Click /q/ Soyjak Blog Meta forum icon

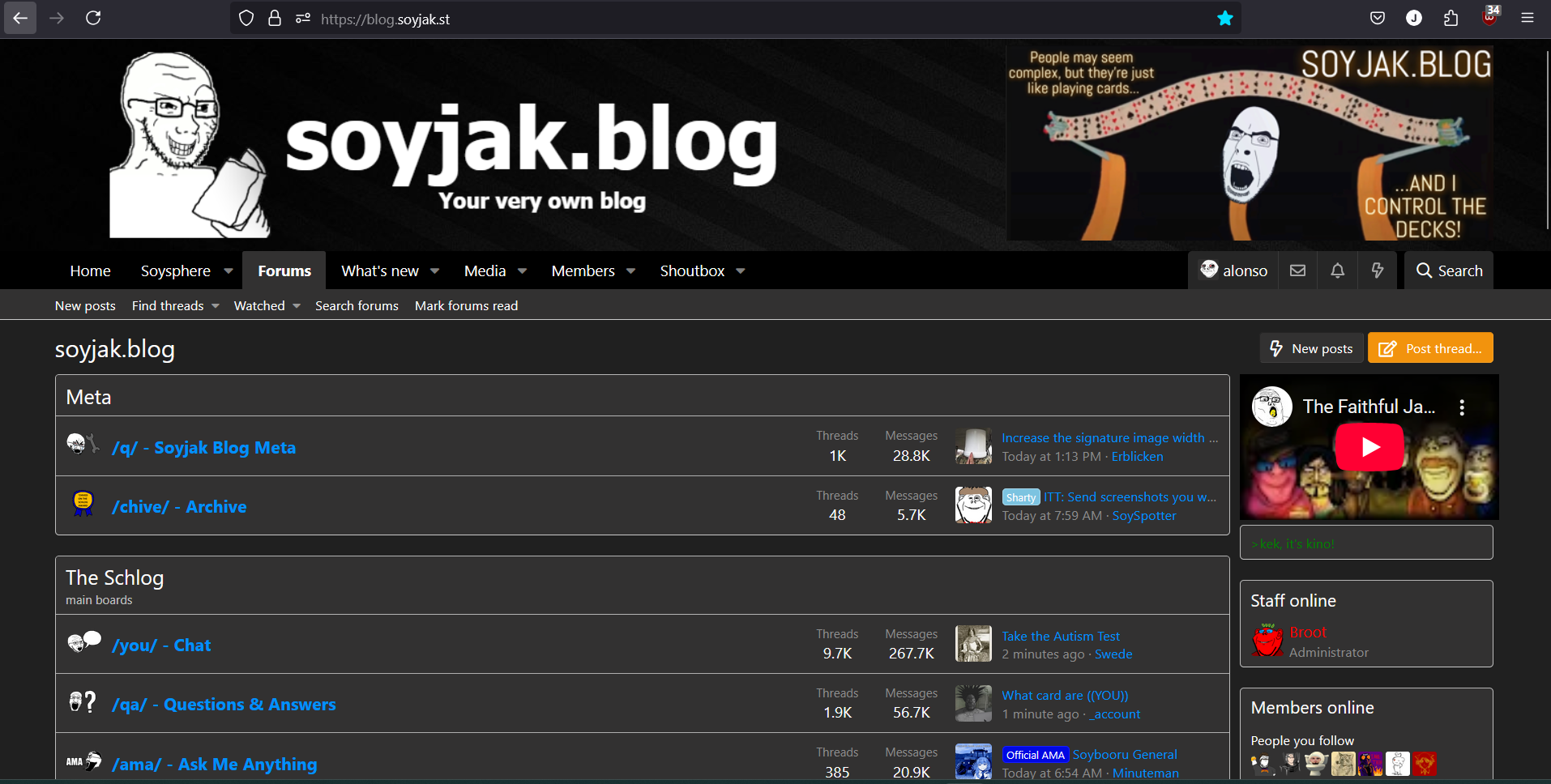(x=83, y=445)
